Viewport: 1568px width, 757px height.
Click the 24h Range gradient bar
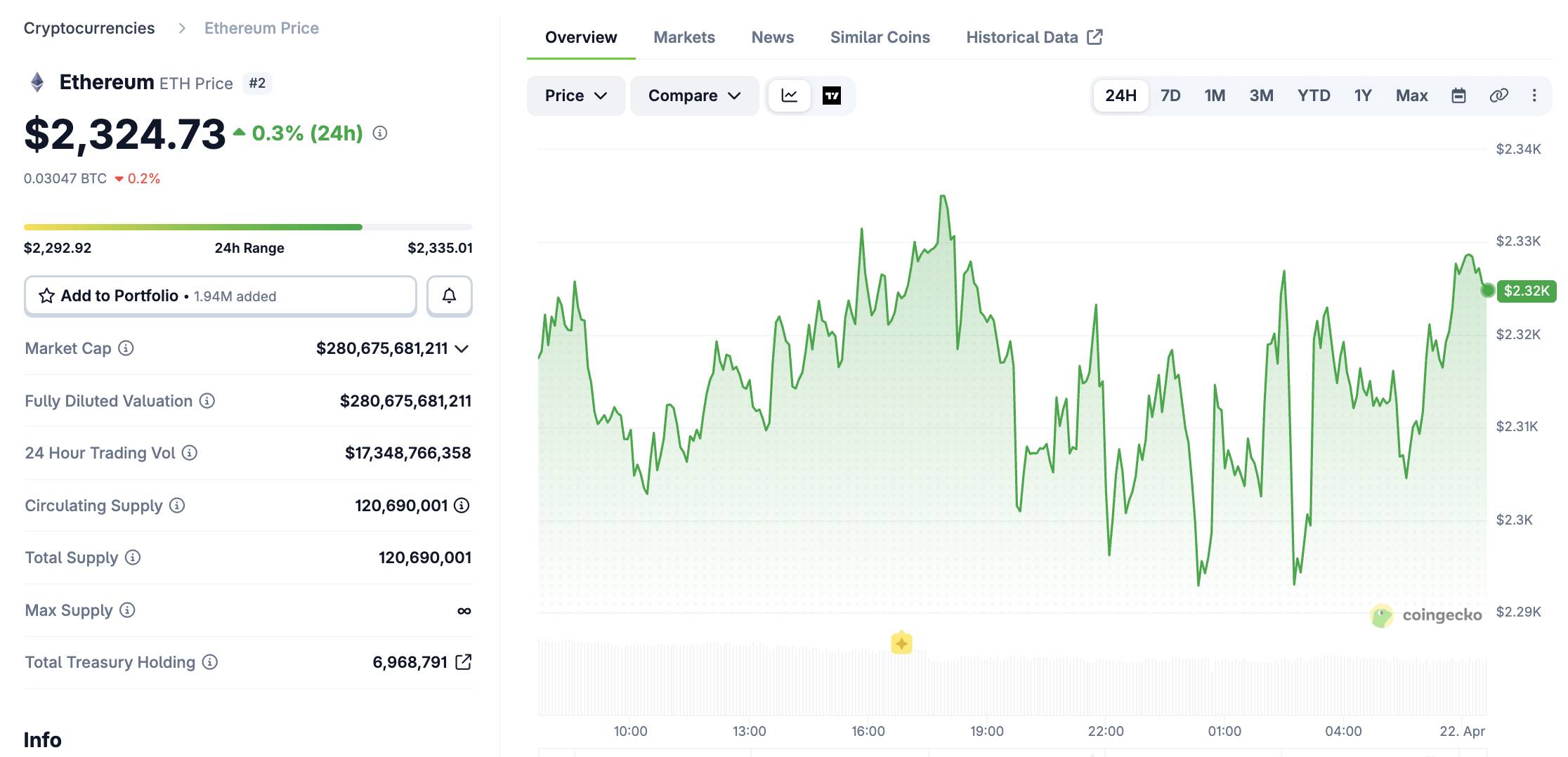click(248, 227)
